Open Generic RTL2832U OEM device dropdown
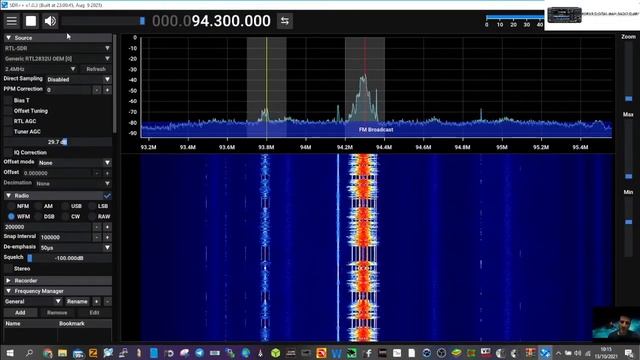The width and height of the screenshot is (640, 360). point(57,59)
